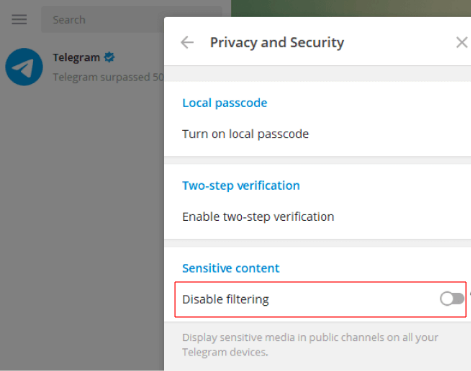The image size is (471, 371).
Task: Click the Telegram surpassed message preview
Action: coord(108,77)
